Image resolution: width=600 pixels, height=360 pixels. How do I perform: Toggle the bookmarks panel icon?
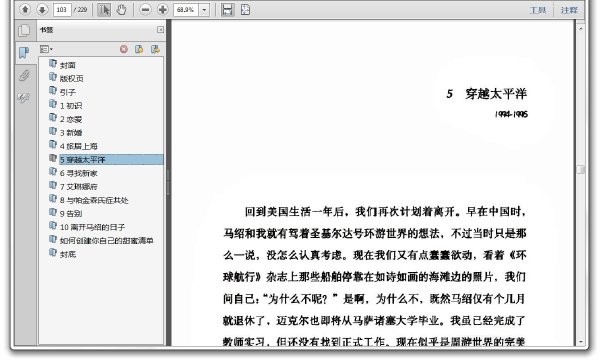tap(24, 52)
